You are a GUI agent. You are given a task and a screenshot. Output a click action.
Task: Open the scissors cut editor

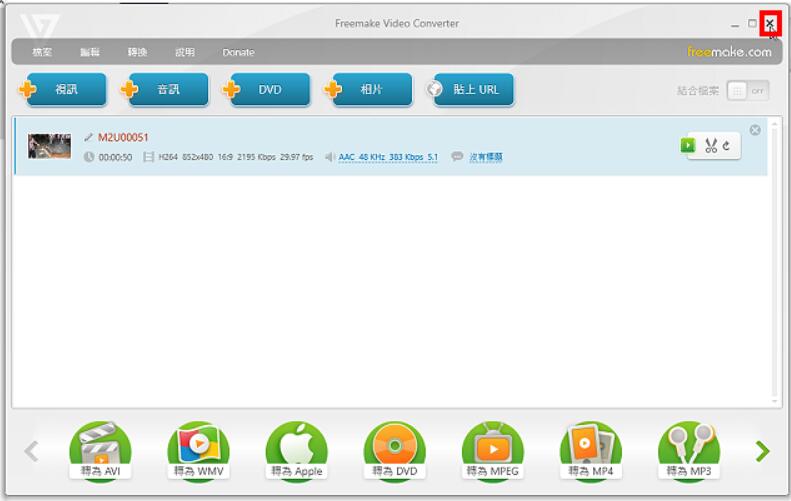(711, 146)
